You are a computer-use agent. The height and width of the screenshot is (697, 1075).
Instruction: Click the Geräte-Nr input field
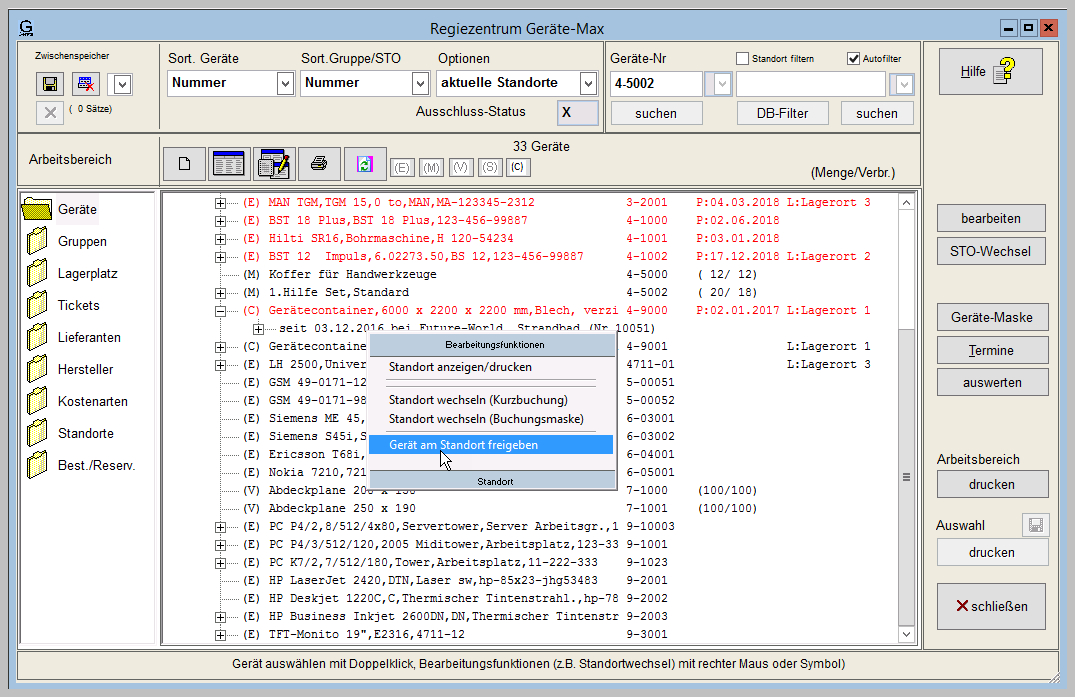pos(656,84)
